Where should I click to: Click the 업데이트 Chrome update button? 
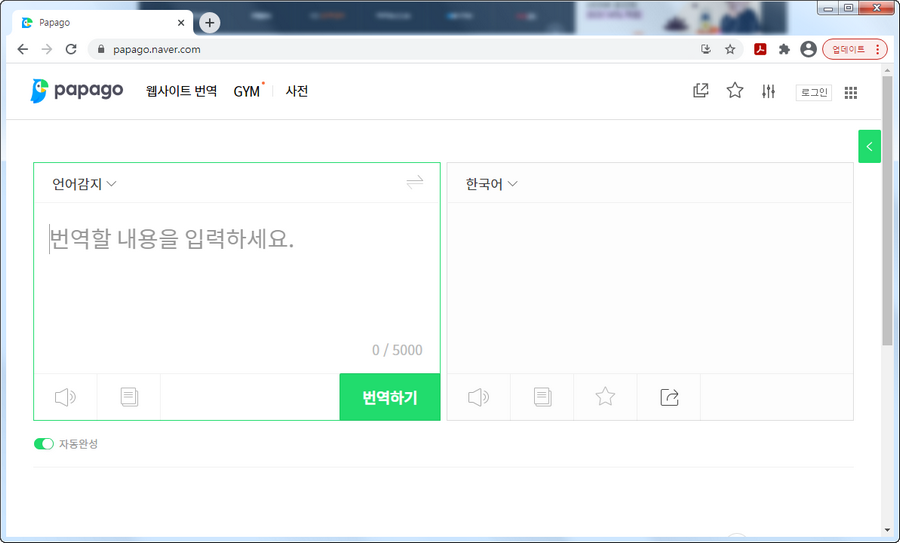point(855,49)
